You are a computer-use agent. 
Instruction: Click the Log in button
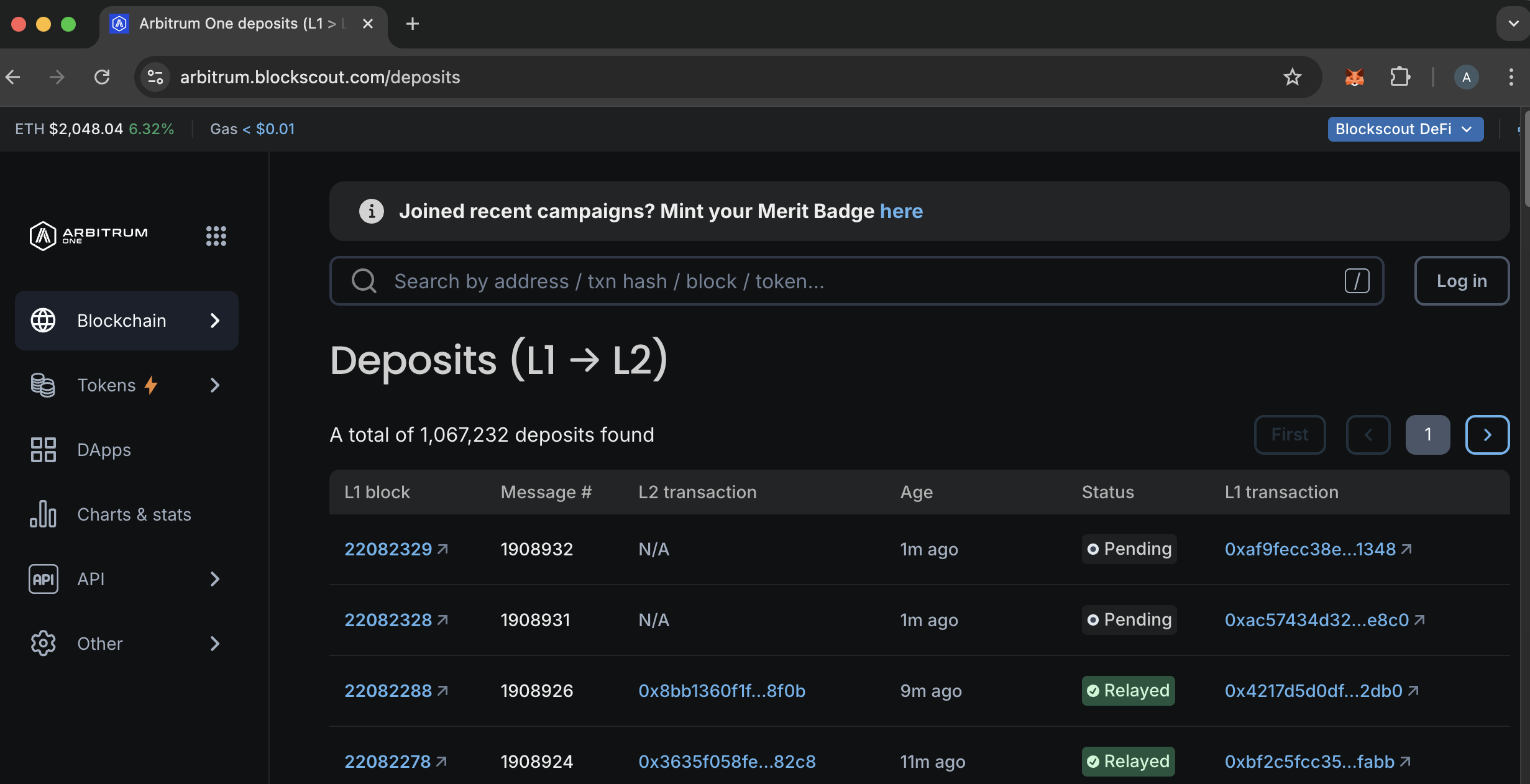click(1462, 281)
